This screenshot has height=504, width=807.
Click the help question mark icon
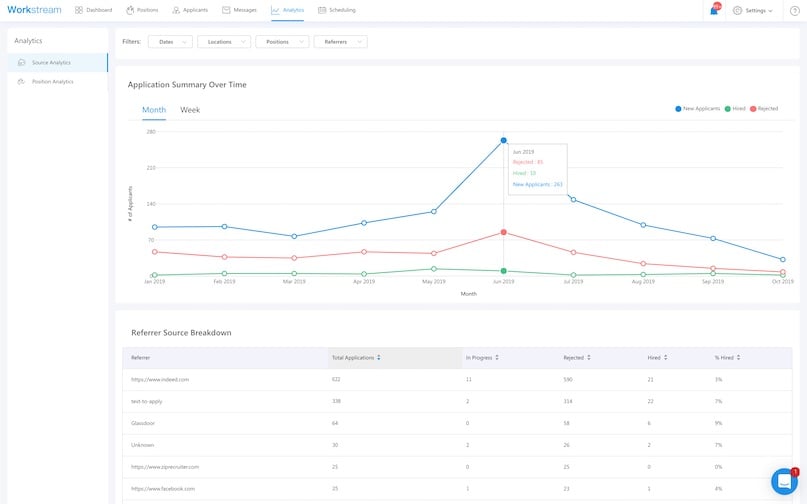pyautogui.click(x=794, y=10)
